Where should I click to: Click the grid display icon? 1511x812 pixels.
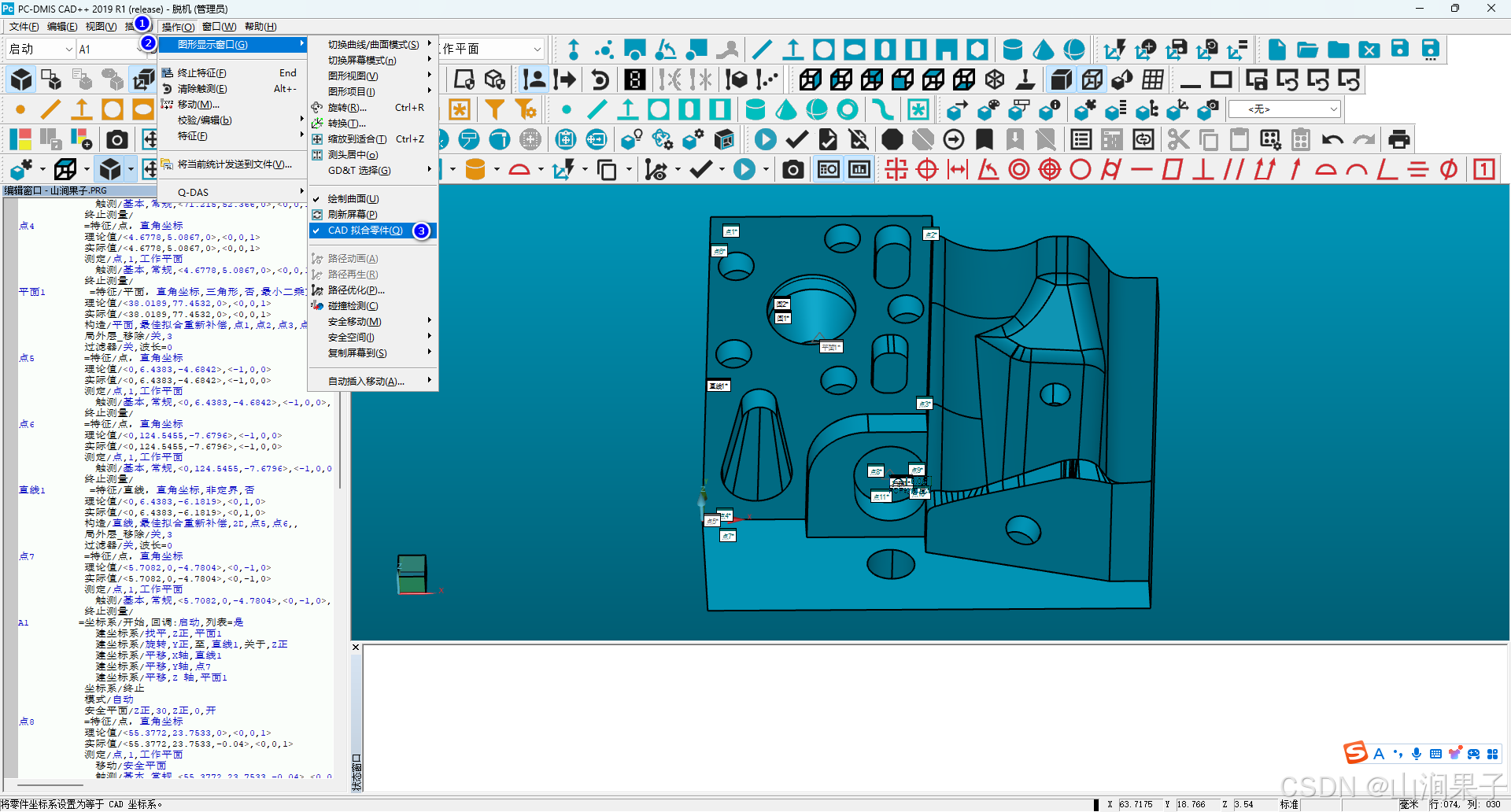coord(1153,79)
